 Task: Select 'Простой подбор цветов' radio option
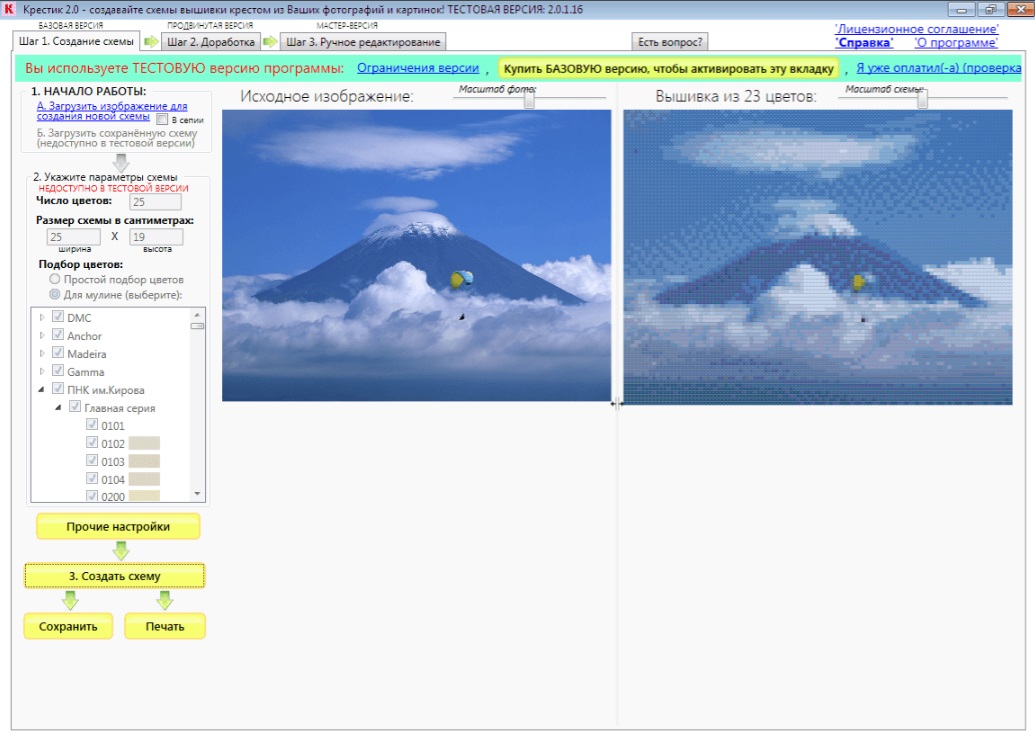55,280
